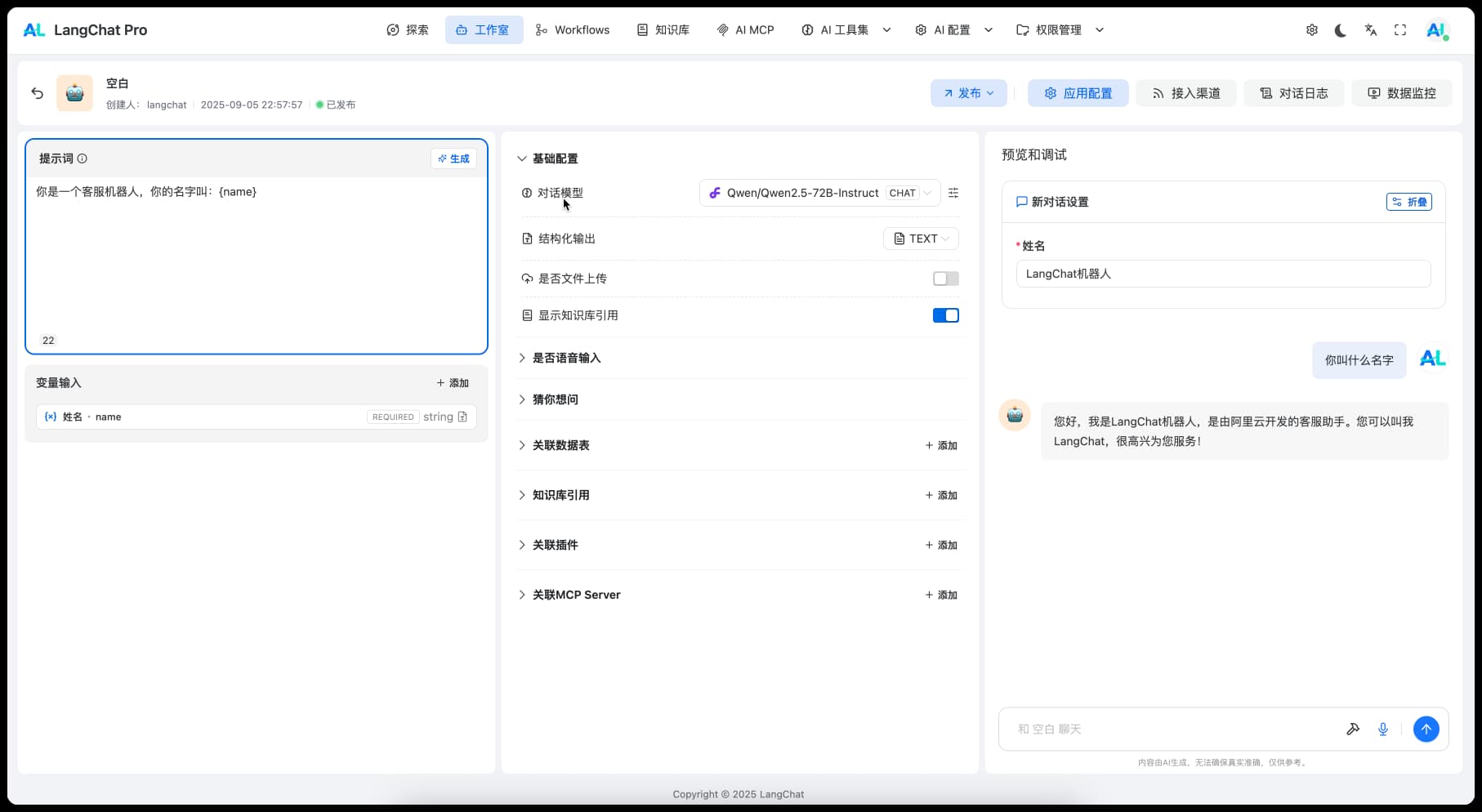Open the TEXT structured output dropdown
Image resolution: width=1482 pixels, height=812 pixels.
(921, 239)
